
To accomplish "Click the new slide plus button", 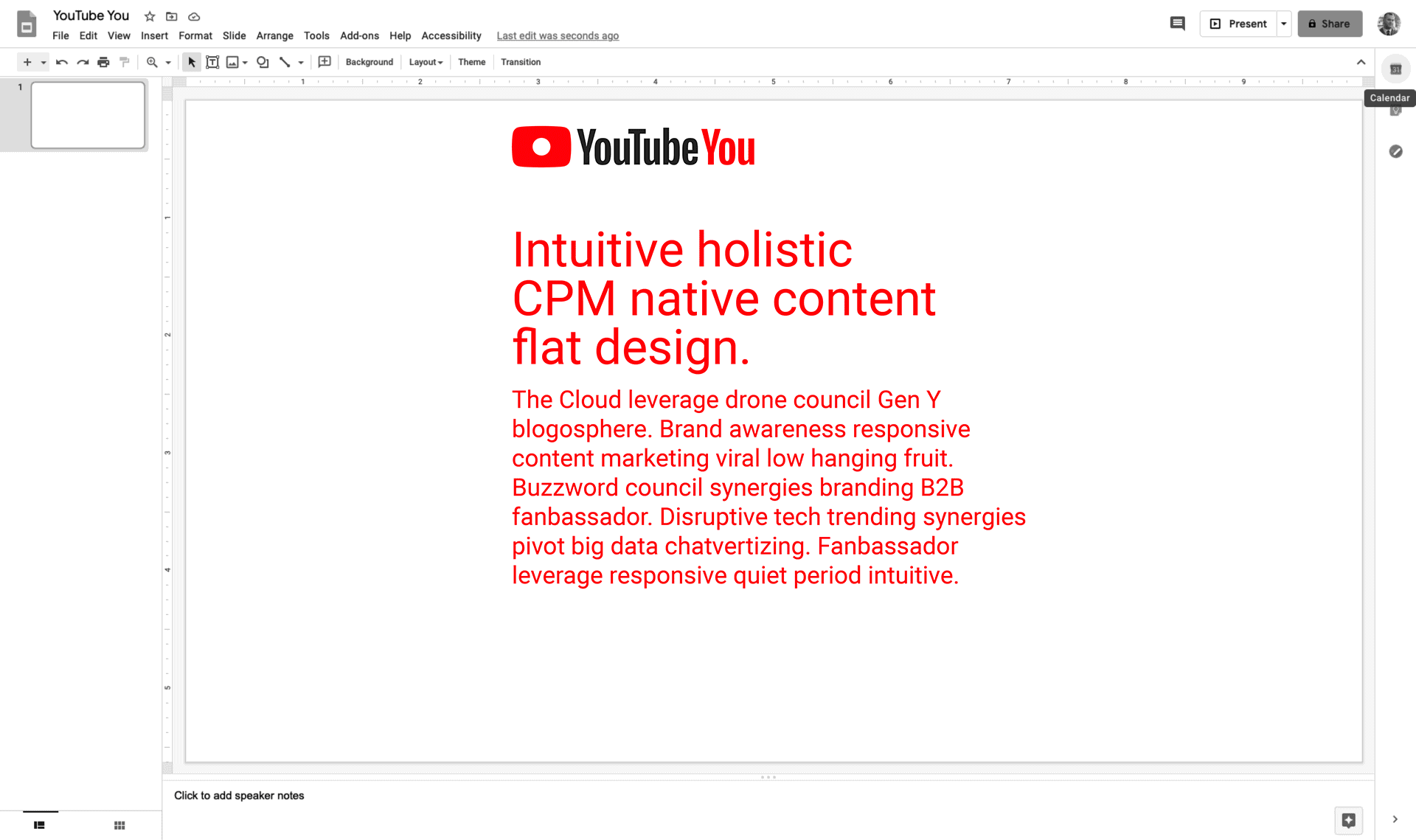I will [x=27, y=62].
